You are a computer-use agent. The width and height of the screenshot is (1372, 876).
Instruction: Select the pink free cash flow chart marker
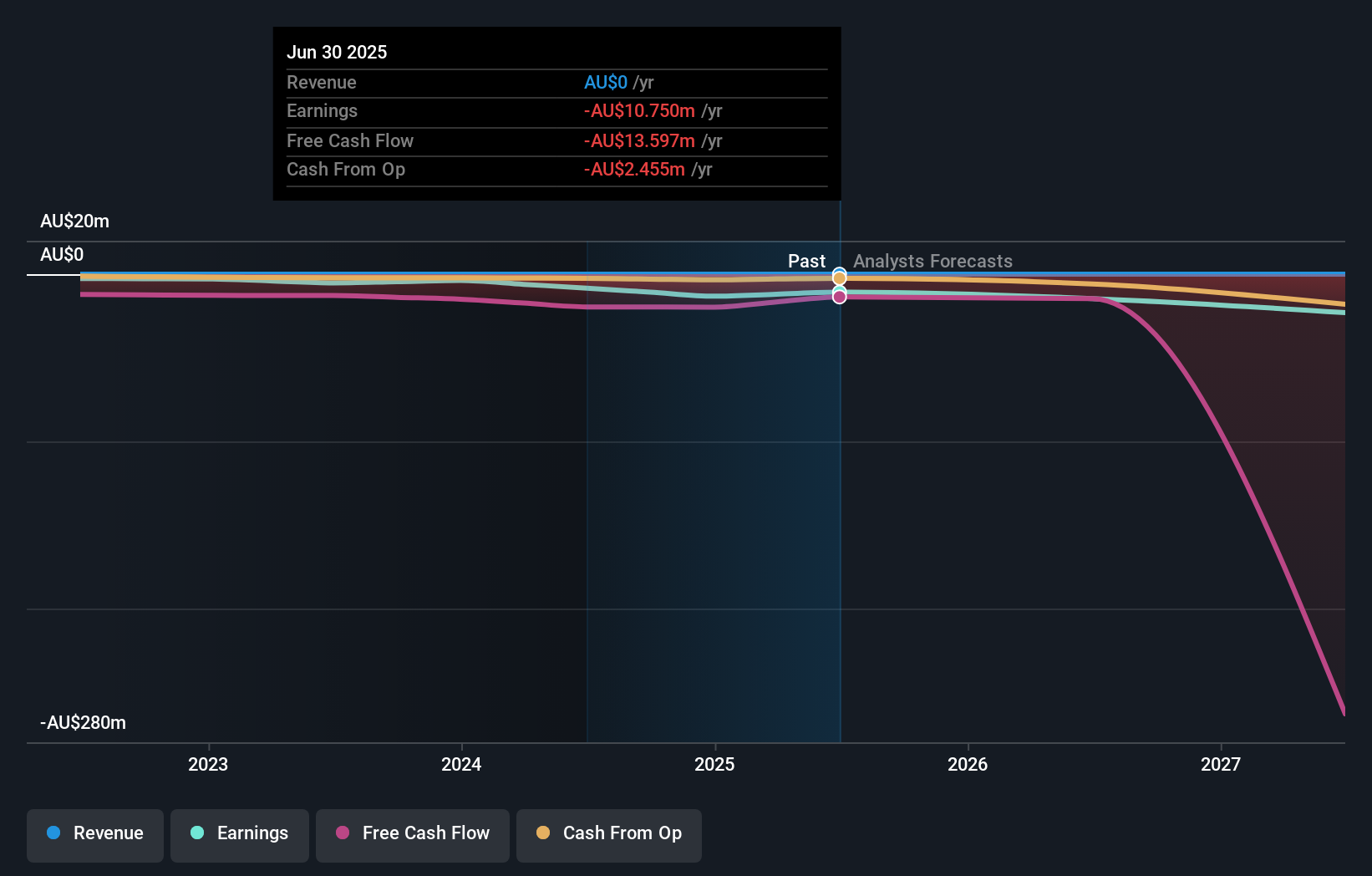click(x=839, y=296)
